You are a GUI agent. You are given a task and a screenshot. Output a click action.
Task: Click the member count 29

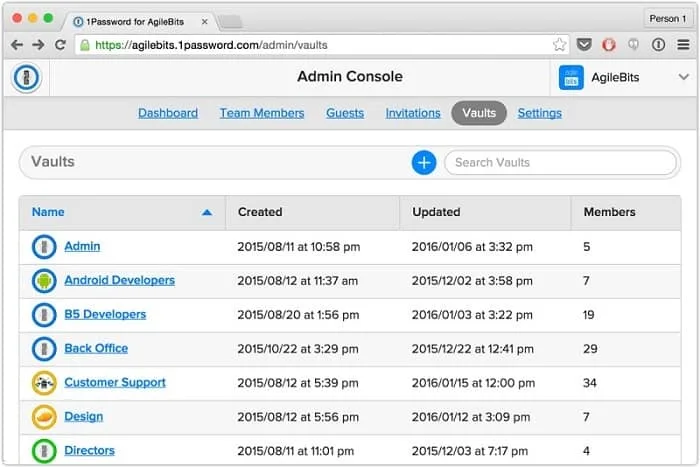pos(590,349)
